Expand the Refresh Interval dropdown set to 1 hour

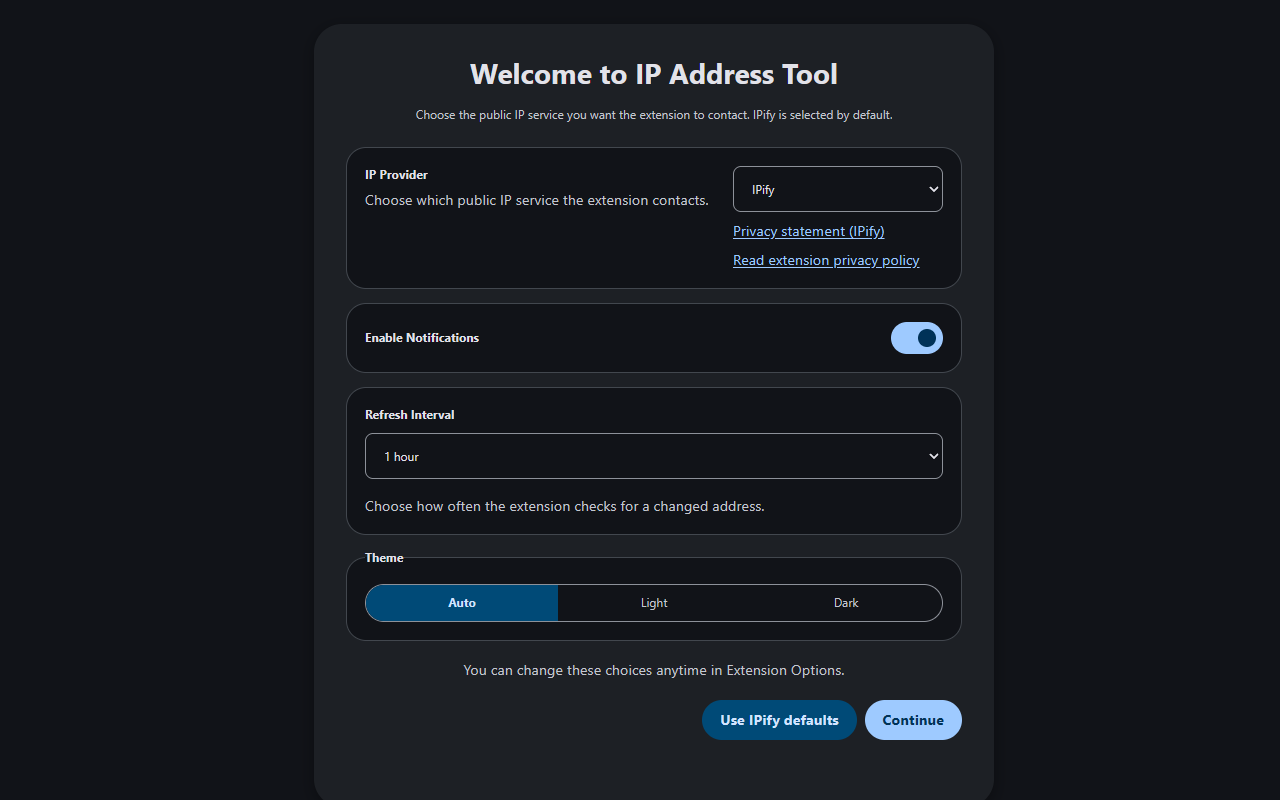click(654, 456)
